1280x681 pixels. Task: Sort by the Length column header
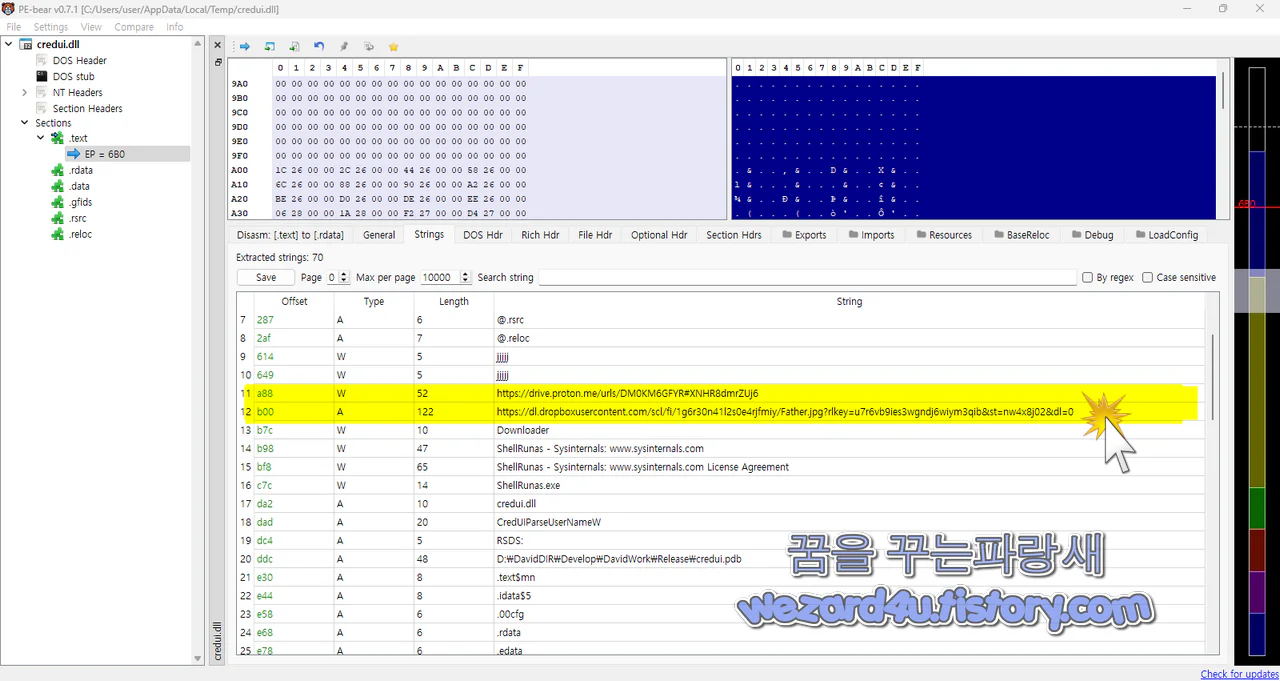pos(454,301)
